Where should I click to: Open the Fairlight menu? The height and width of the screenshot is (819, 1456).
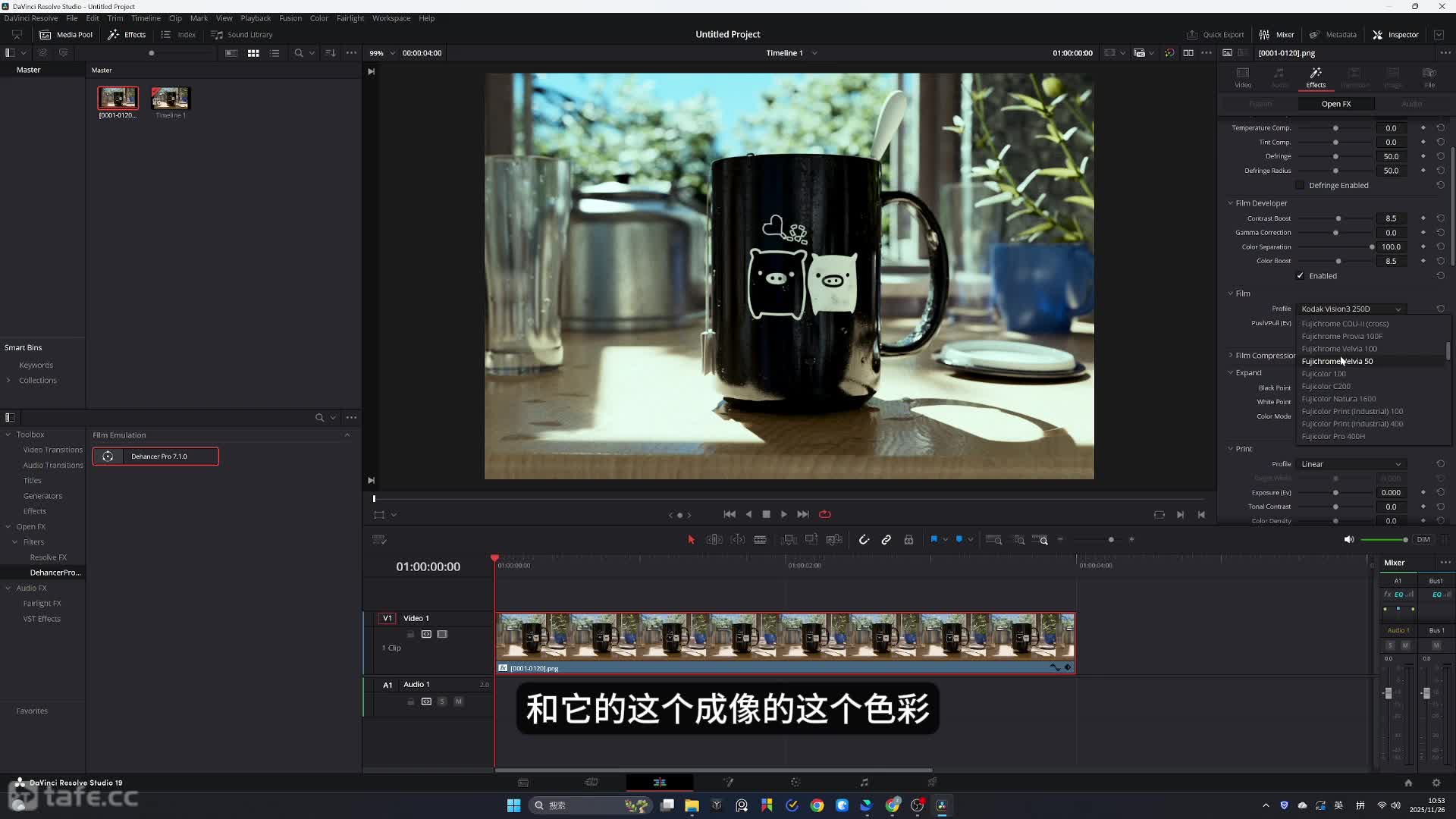click(350, 18)
